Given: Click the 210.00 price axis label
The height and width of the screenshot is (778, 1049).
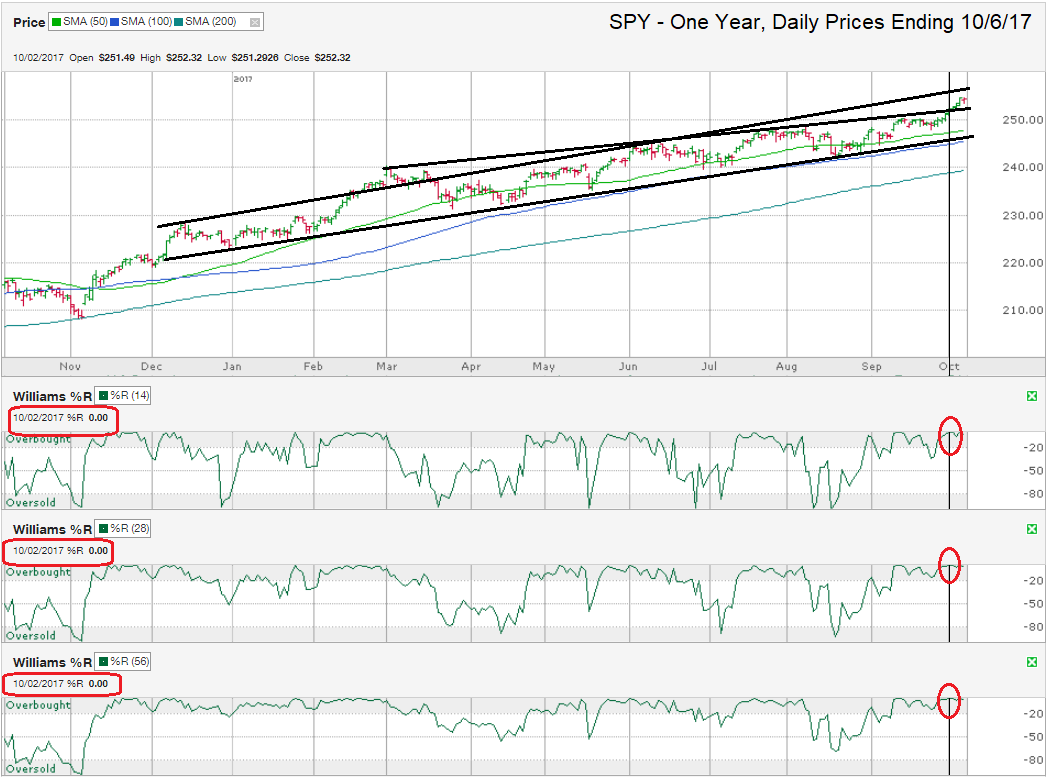Looking at the screenshot, I should click(1023, 310).
